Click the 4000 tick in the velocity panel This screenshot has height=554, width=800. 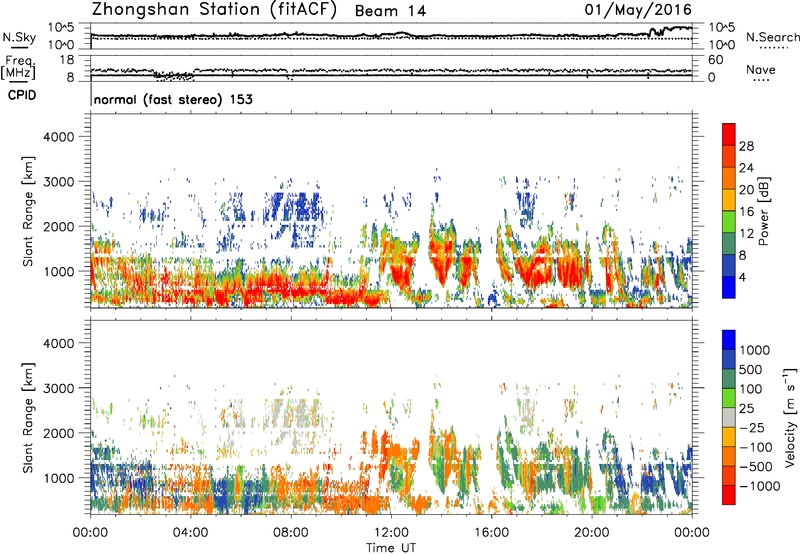(x=58, y=343)
